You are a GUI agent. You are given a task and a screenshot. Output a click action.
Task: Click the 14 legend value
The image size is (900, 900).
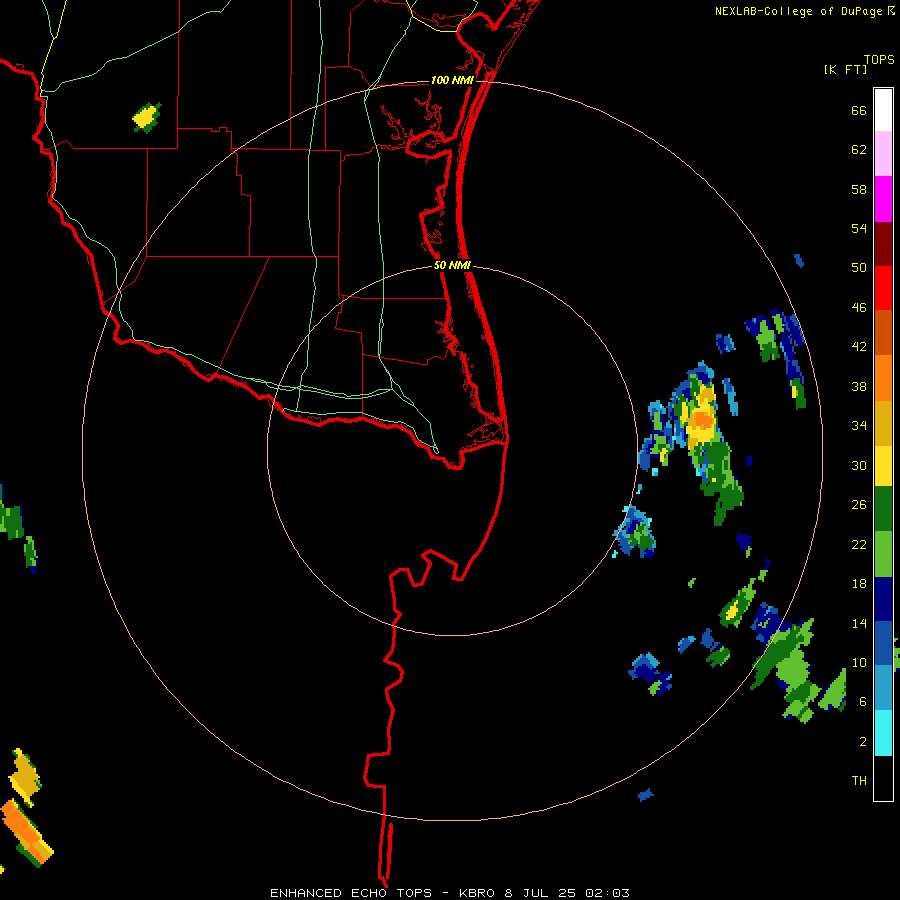(859, 623)
